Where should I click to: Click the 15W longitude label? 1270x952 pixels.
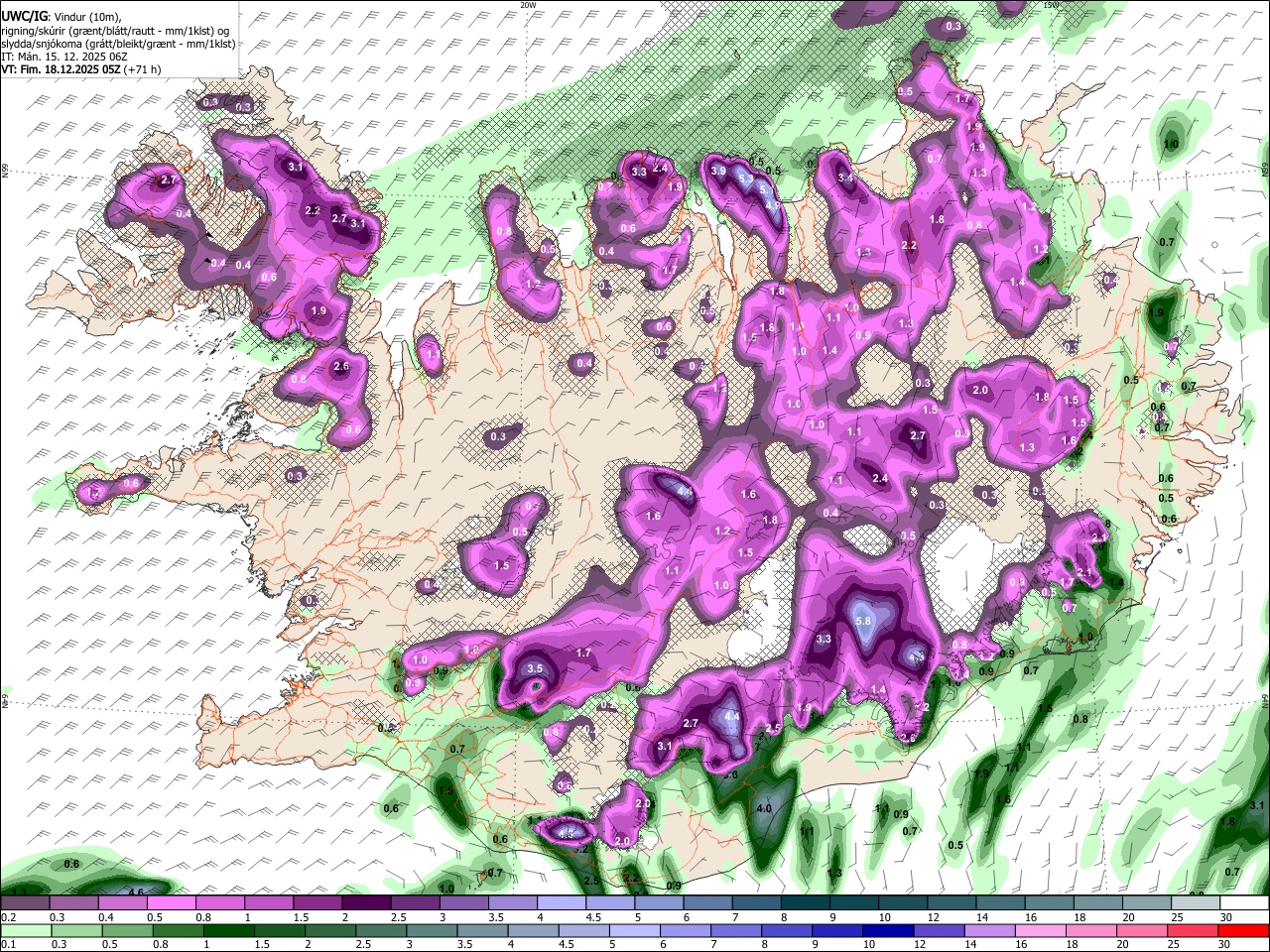tap(1051, 5)
